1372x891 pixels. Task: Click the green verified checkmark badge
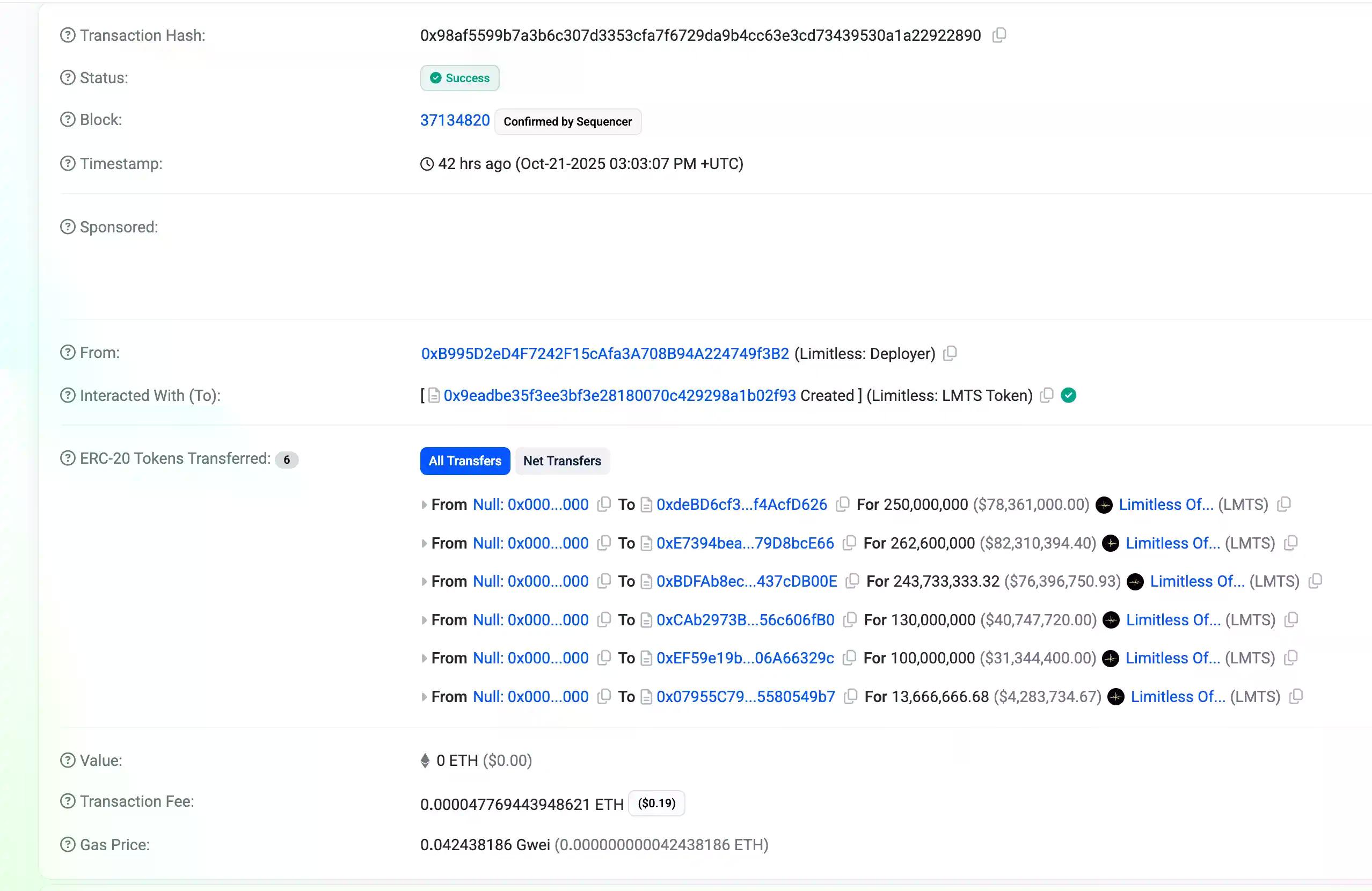tap(1068, 396)
